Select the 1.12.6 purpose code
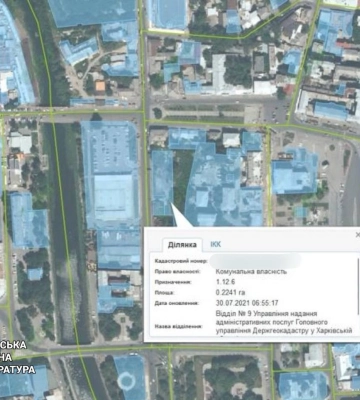 coord(225,282)
